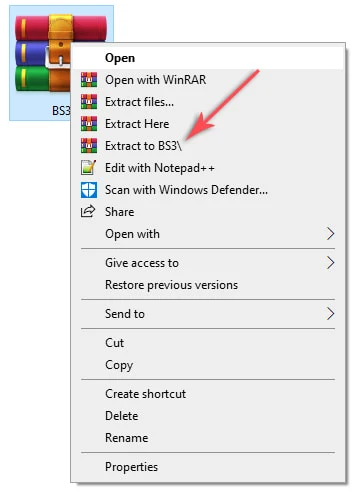This screenshot has width=362, height=504.
Task: Click the WinRAR icon beside Open with WinRAR
Action: click(x=89, y=80)
